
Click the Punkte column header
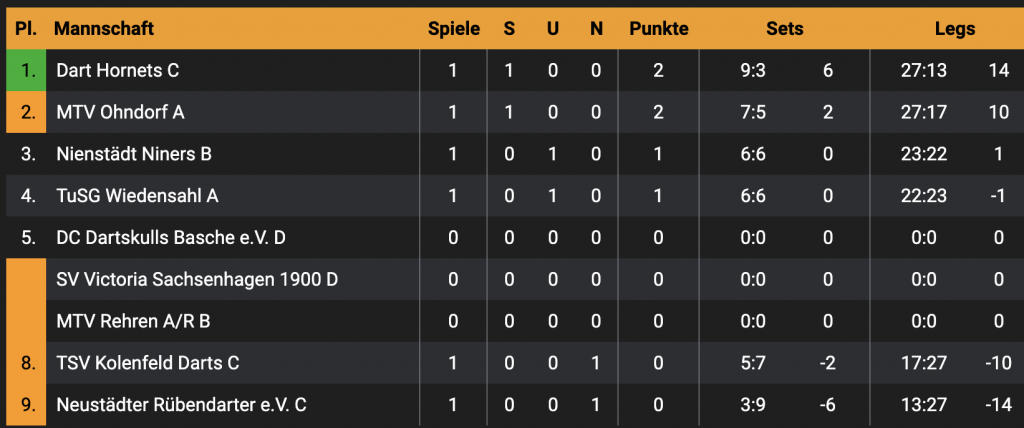[658, 29]
